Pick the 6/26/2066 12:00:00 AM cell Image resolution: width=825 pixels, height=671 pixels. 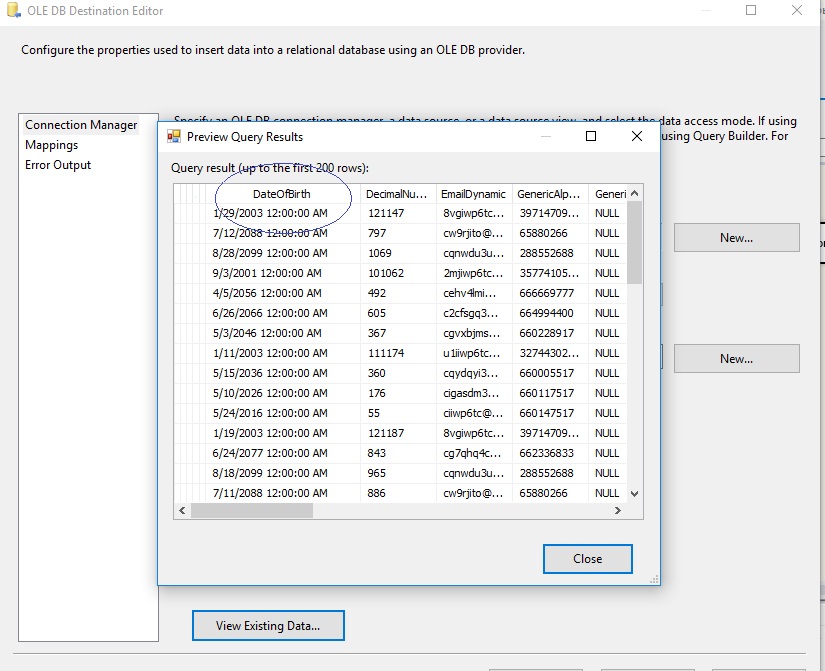[283, 313]
